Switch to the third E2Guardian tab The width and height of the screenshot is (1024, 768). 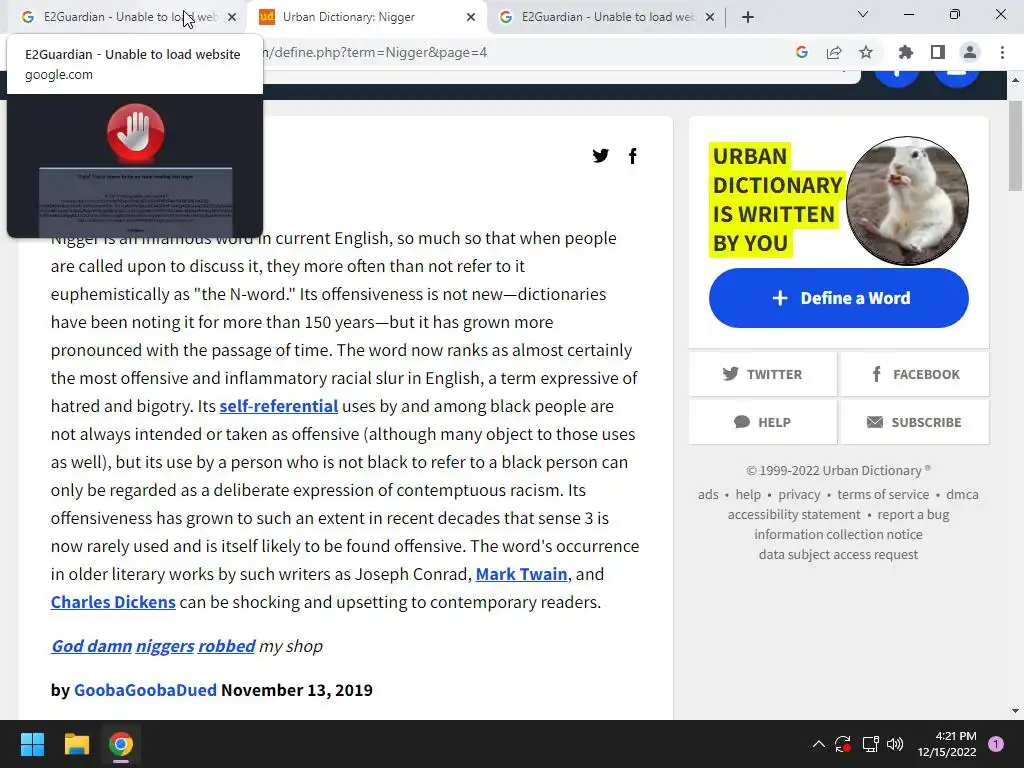[605, 17]
